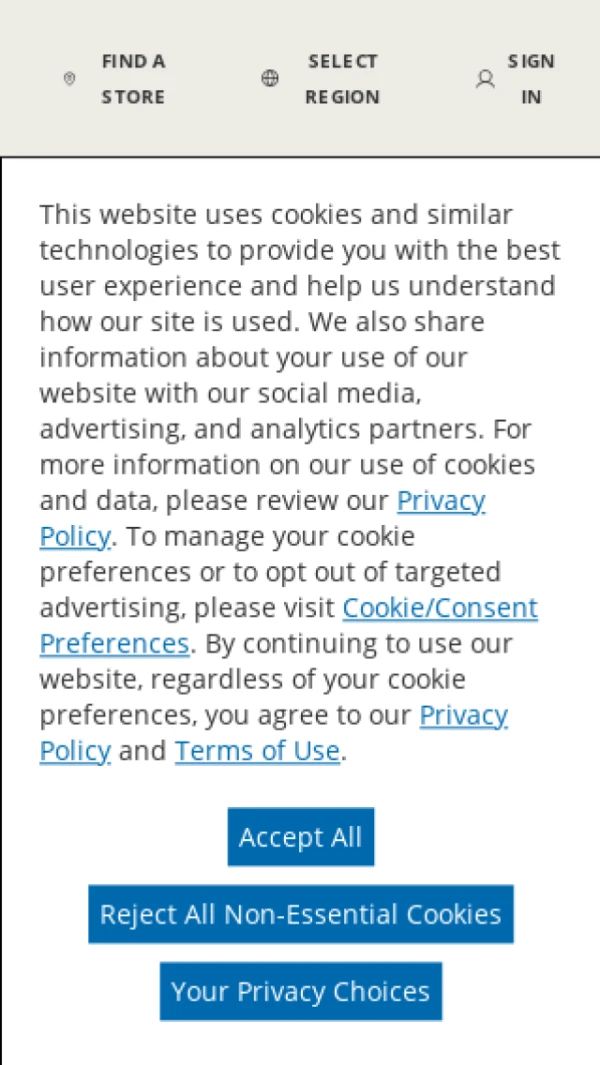The height and width of the screenshot is (1065, 600).
Task: Go to the Sign In text link
Action: point(531,79)
